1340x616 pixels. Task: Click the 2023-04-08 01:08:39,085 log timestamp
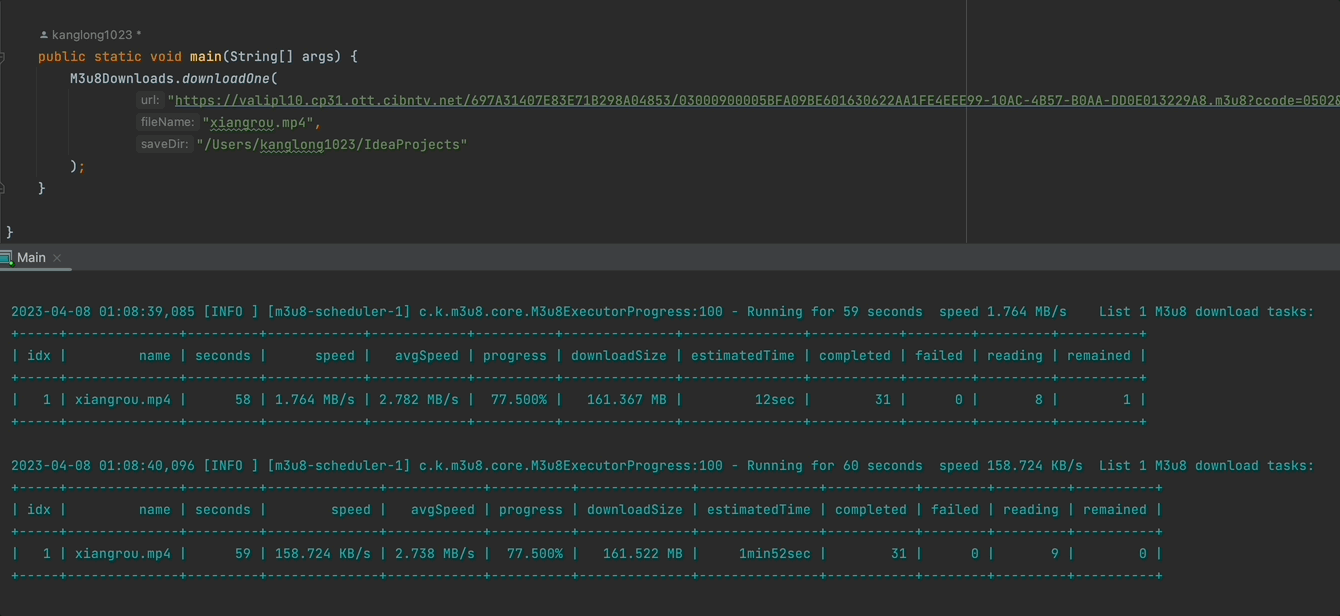point(103,311)
